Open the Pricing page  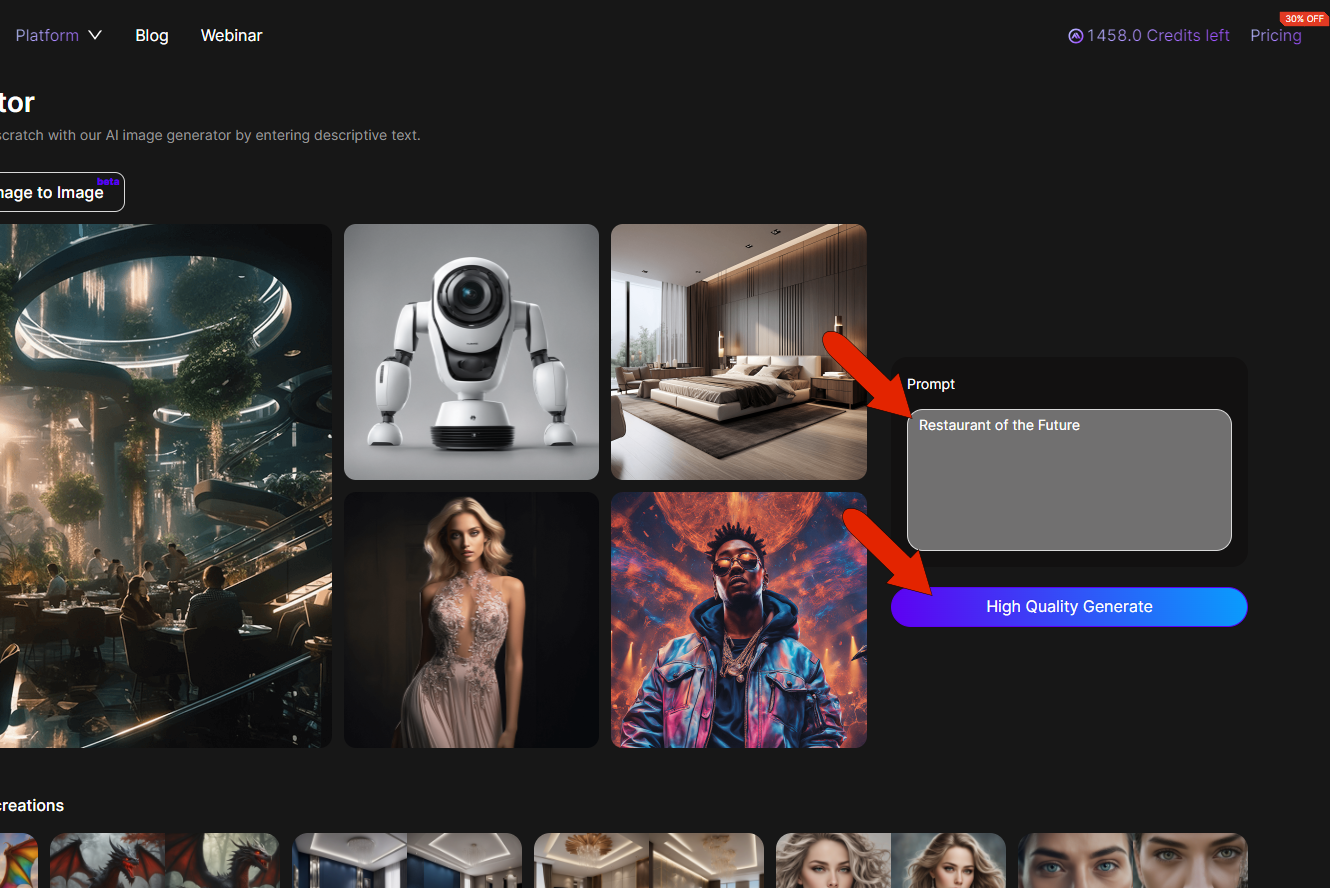1276,35
